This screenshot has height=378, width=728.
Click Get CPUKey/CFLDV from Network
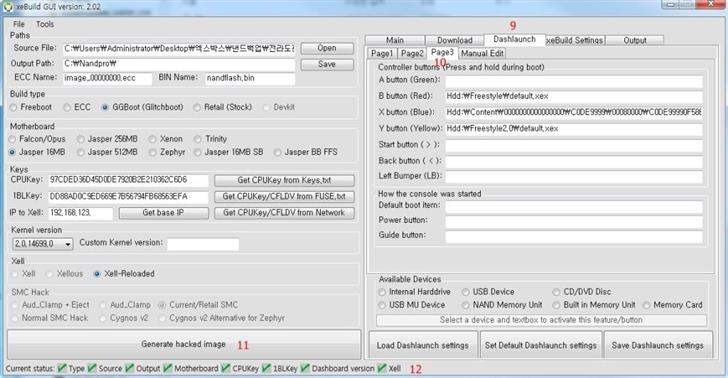click(284, 213)
